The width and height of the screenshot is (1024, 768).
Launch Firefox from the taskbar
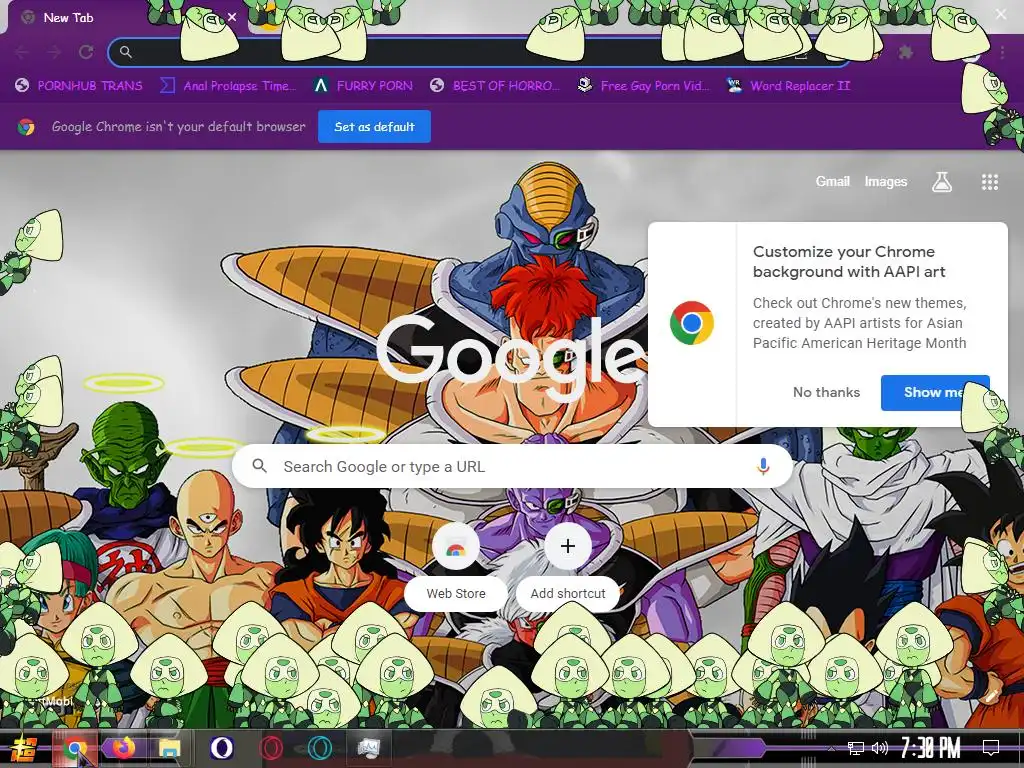(123, 747)
